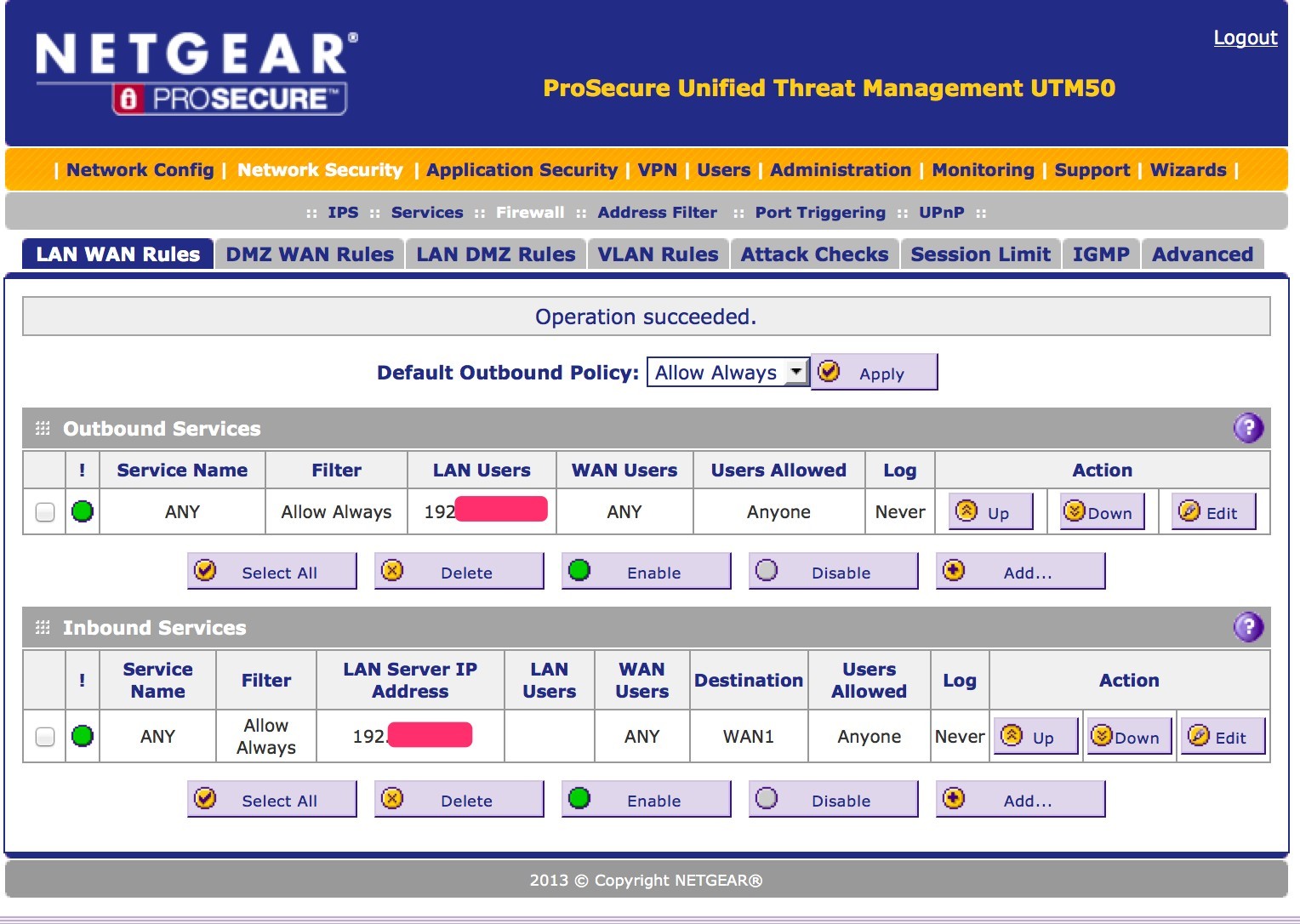Disable the selected outbound services
Image resolution: width=1300 pixels, height=924 pixels.
(x=833, y=571)
